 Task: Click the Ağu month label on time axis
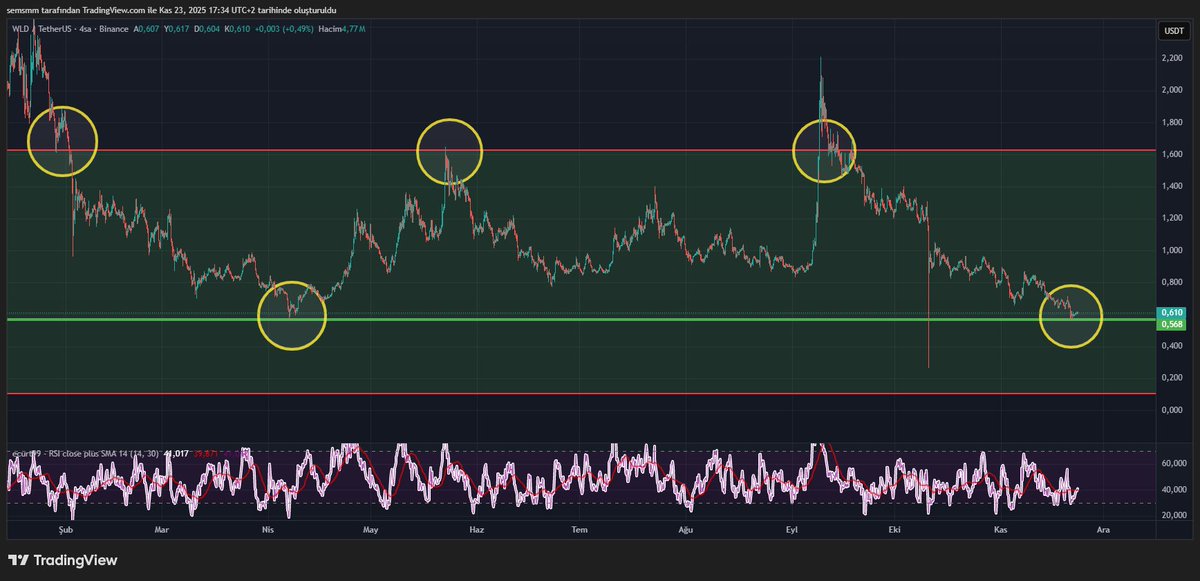pos(685,528)
